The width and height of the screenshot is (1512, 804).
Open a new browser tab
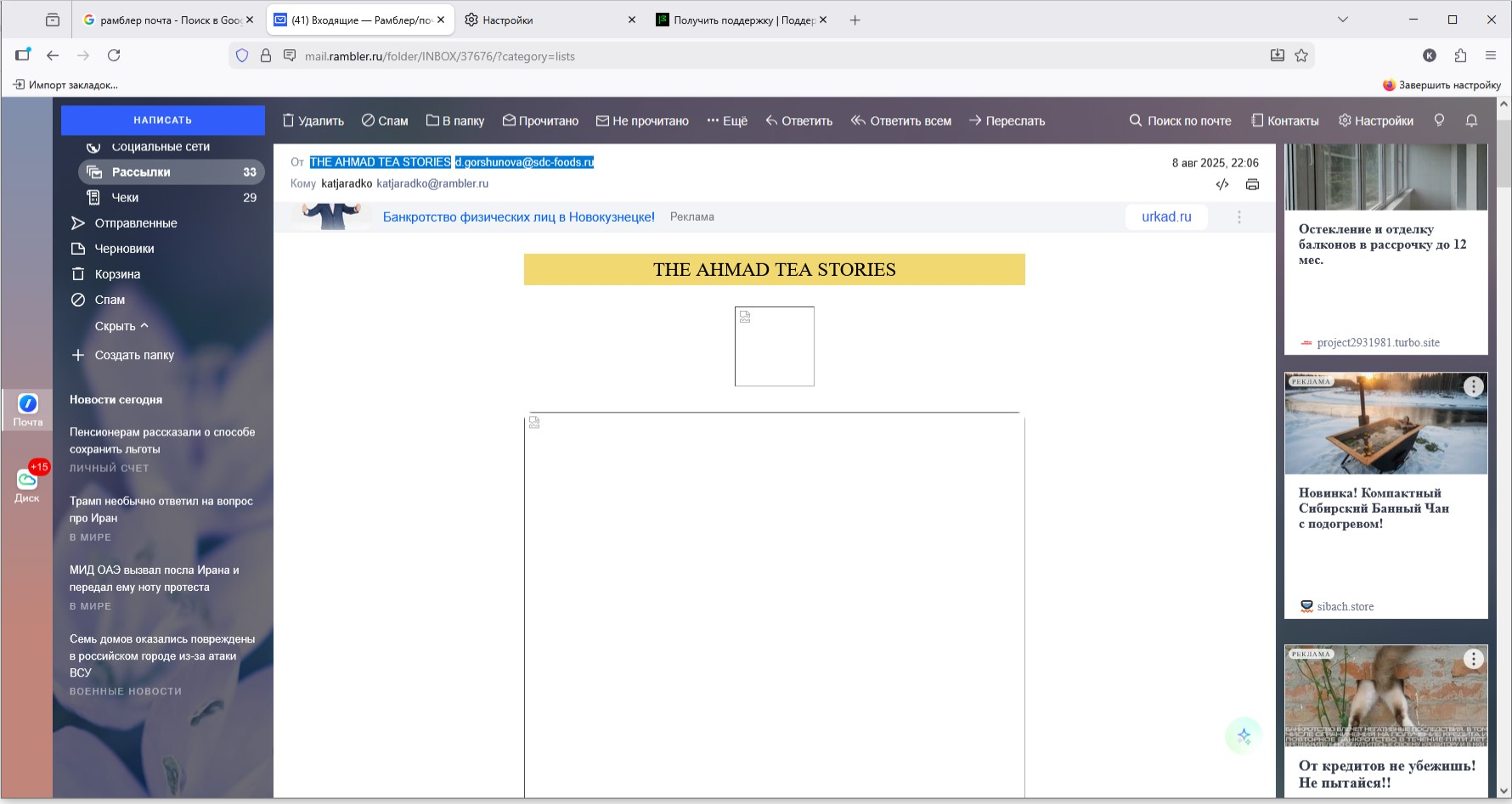[x=855, y=20]
